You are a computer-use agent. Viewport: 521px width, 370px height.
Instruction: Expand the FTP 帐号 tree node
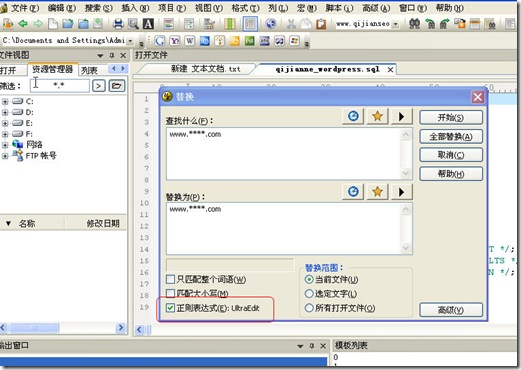click(5, 156)
